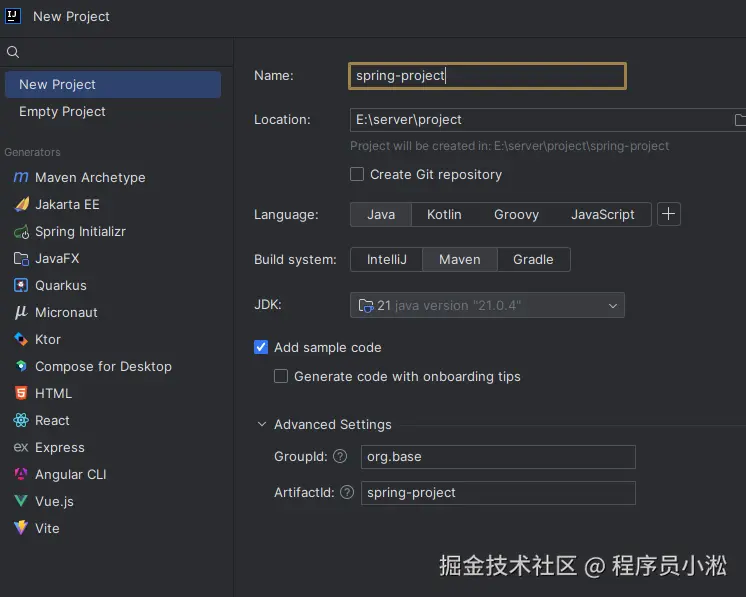Choose the React atom icon
This screenshot has height=597, width=746.
point(21,420)
